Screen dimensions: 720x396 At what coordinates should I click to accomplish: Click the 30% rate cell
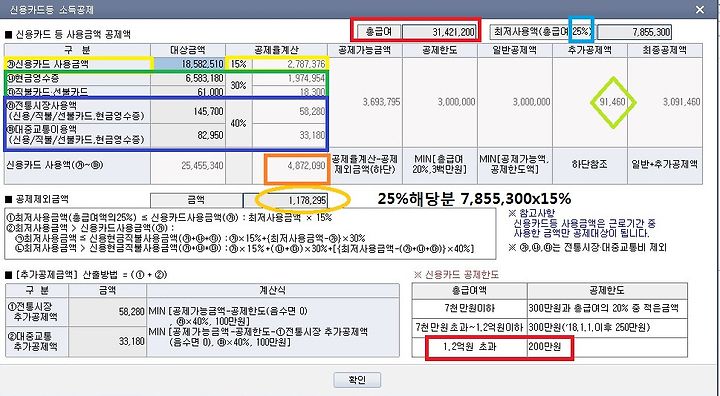pyautogui.click(x=238, y=85)
